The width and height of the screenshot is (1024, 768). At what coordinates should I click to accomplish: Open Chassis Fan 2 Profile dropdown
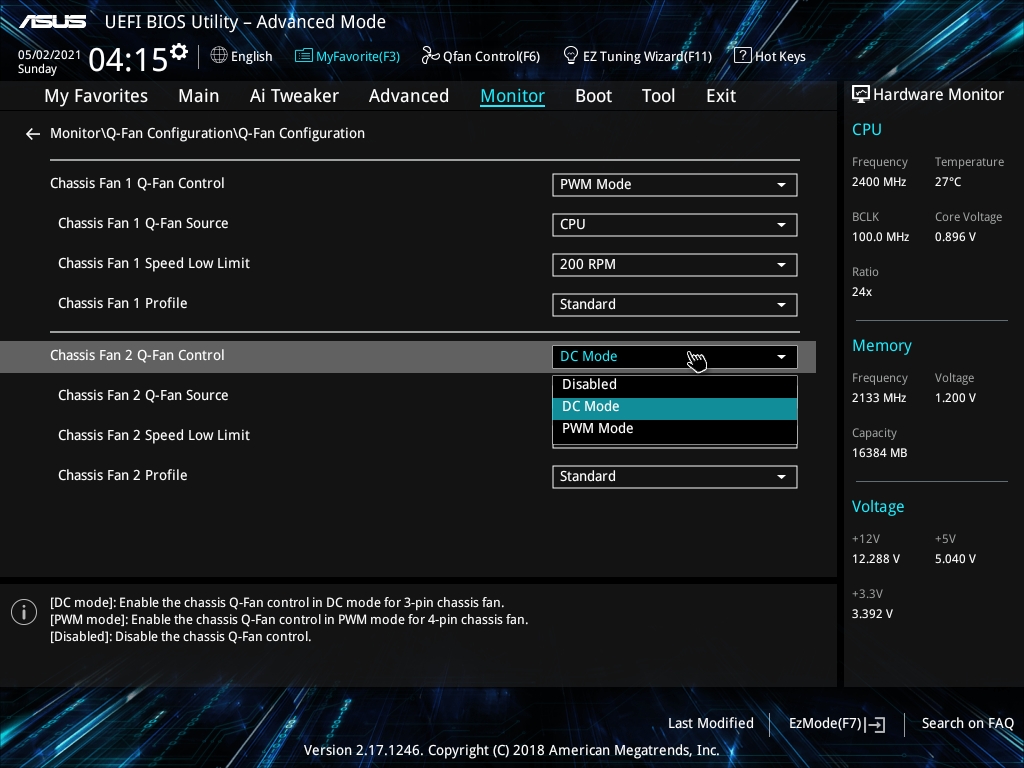click(x=675, y=477)
